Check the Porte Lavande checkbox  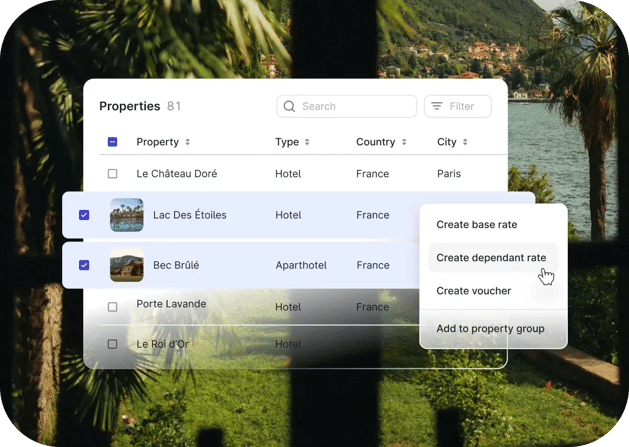[x=112, y=306]
